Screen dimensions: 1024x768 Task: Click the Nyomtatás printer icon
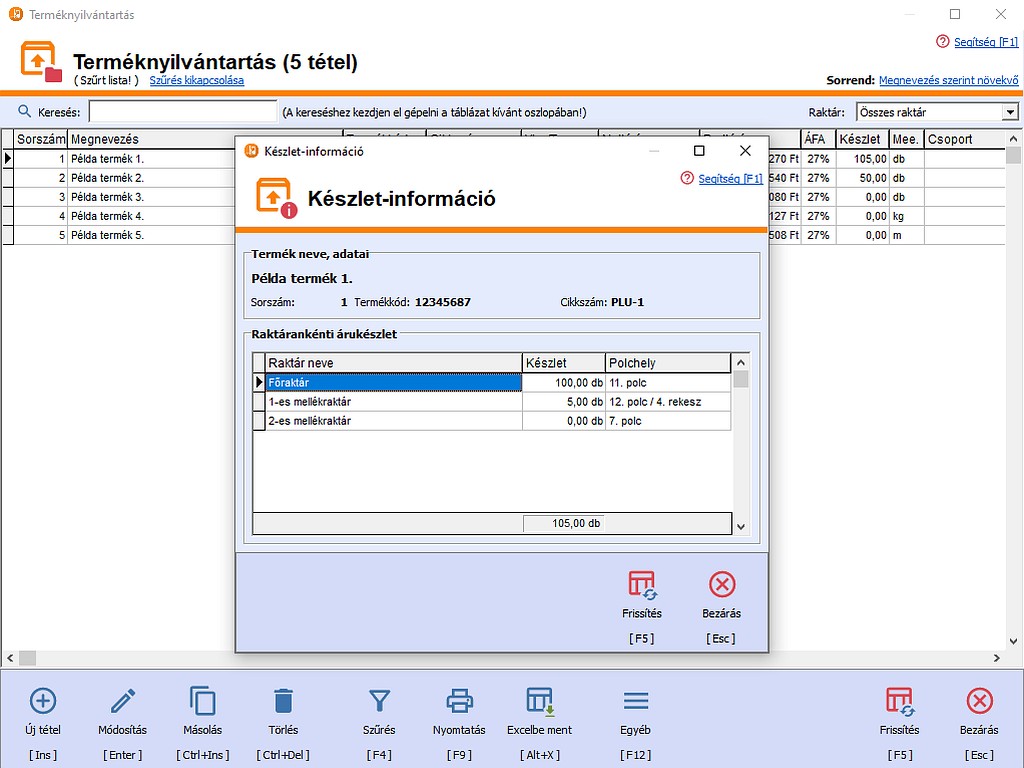[459, 700]
